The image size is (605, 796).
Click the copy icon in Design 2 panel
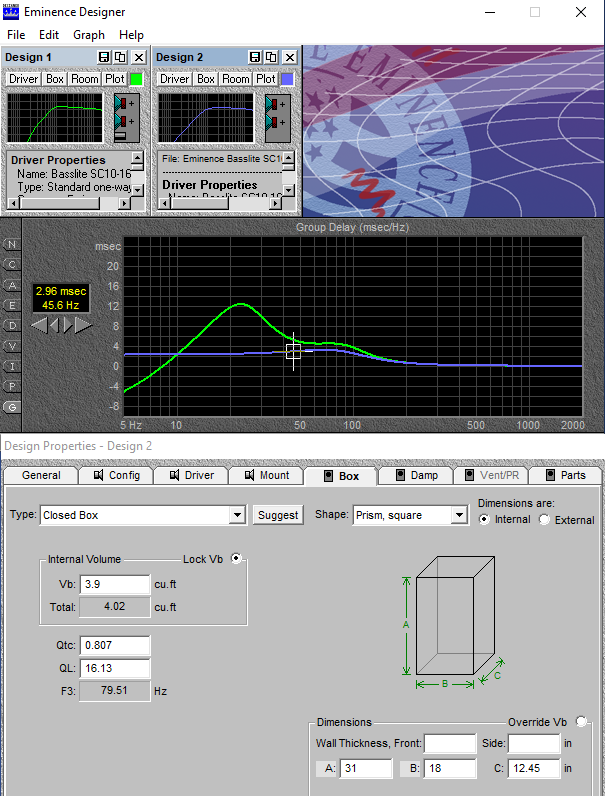point(272,57)
